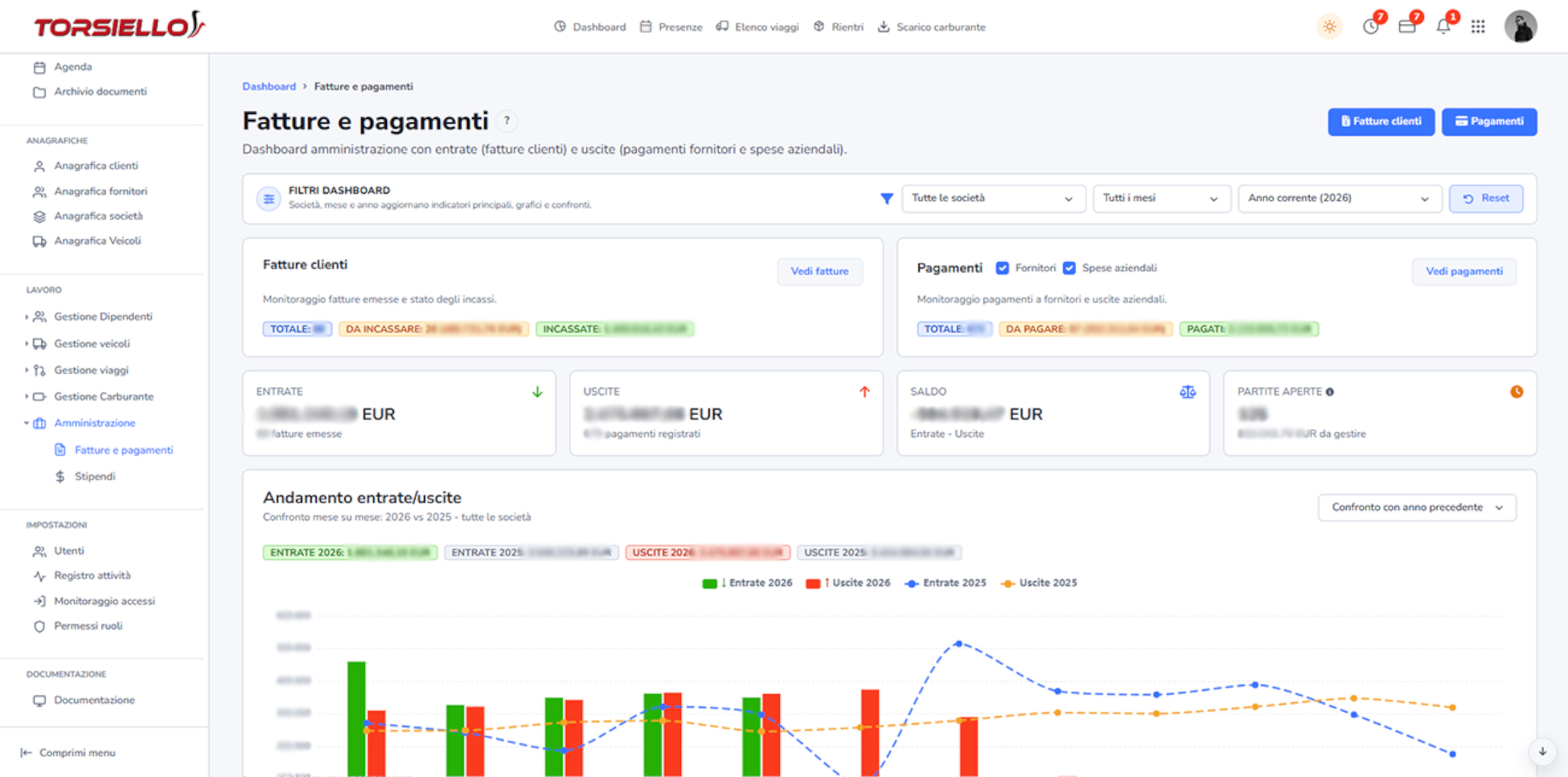Open the Confronto con anno precedente dropdown
The height and width of the screenshot is (777, 1568).
[1417, 508]
